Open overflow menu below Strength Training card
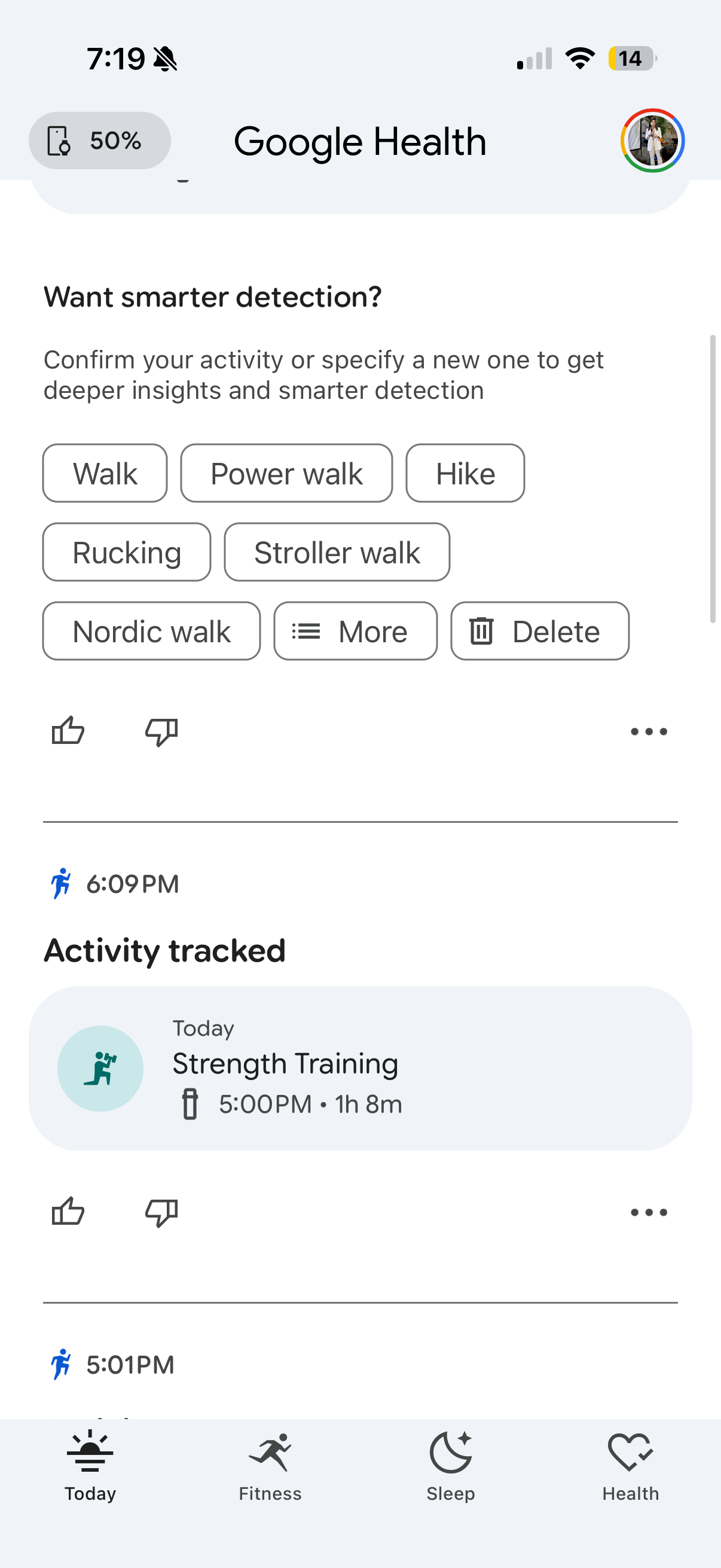The width and height of the screenshot is (721, 1568). coord(649,1212)
